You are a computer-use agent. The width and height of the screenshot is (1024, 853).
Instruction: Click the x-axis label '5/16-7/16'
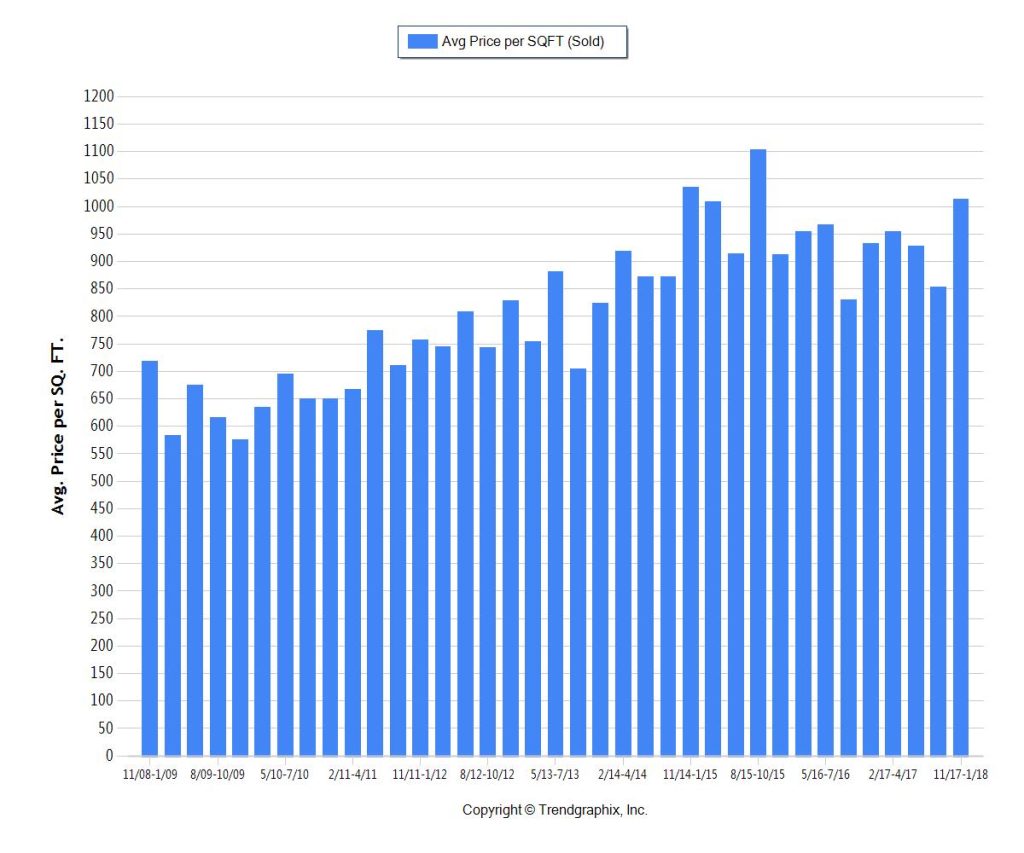(x=825, y=775)
